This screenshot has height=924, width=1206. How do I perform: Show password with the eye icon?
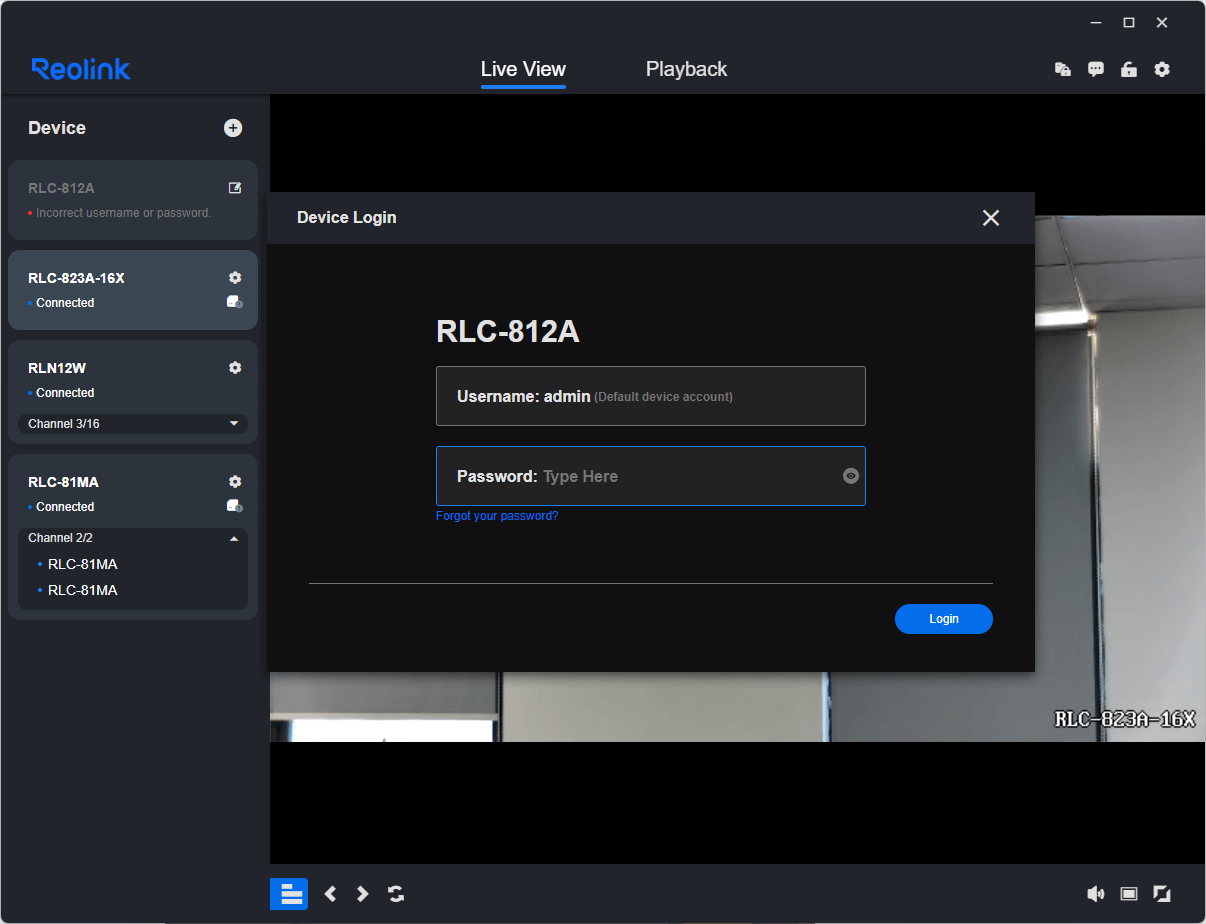click(851, 476)
